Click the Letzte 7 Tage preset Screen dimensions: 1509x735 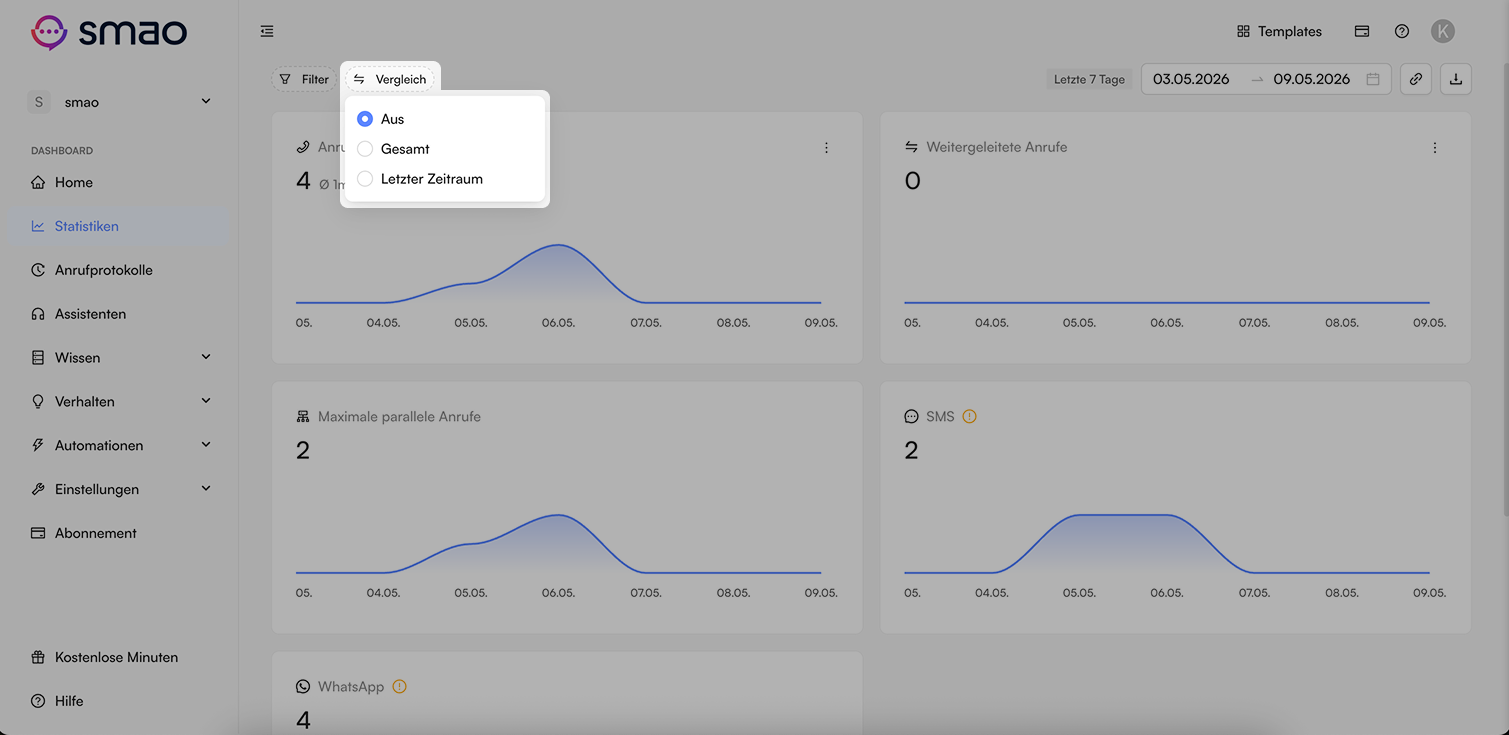coord(1089,79)
